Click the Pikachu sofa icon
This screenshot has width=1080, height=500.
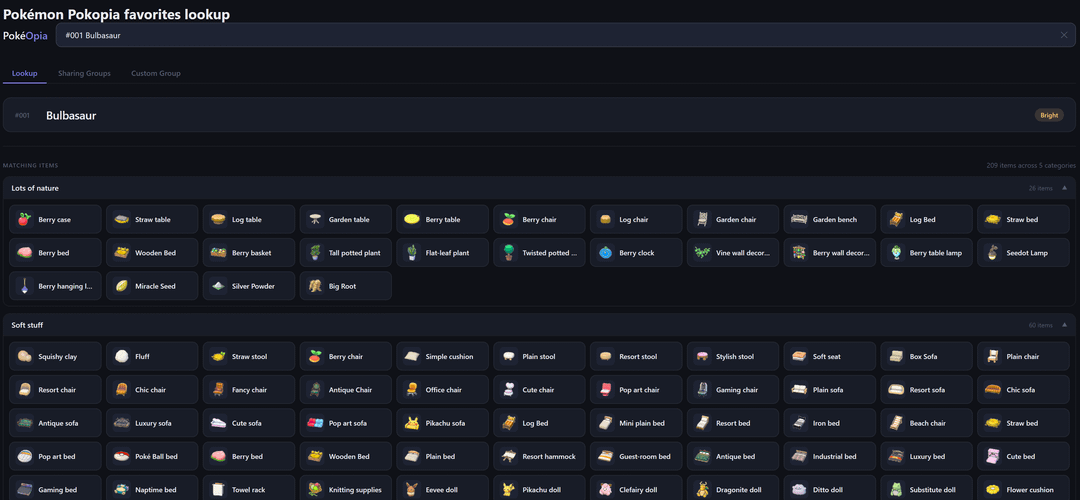412,423
